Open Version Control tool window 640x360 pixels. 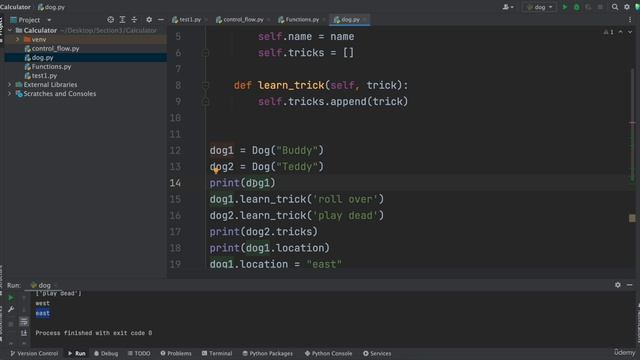coord(34,353)
